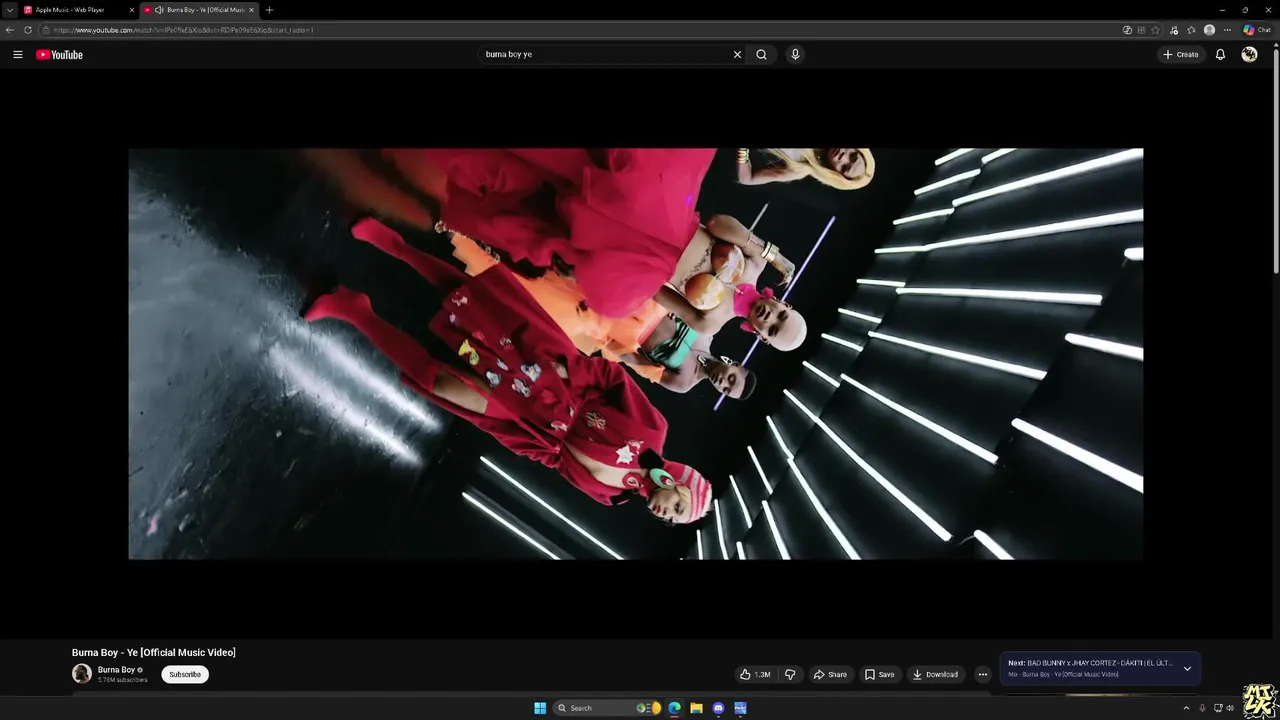Open File Explorer from taskbar
This screenshot has height=720, width=1280.
(696, 708)
